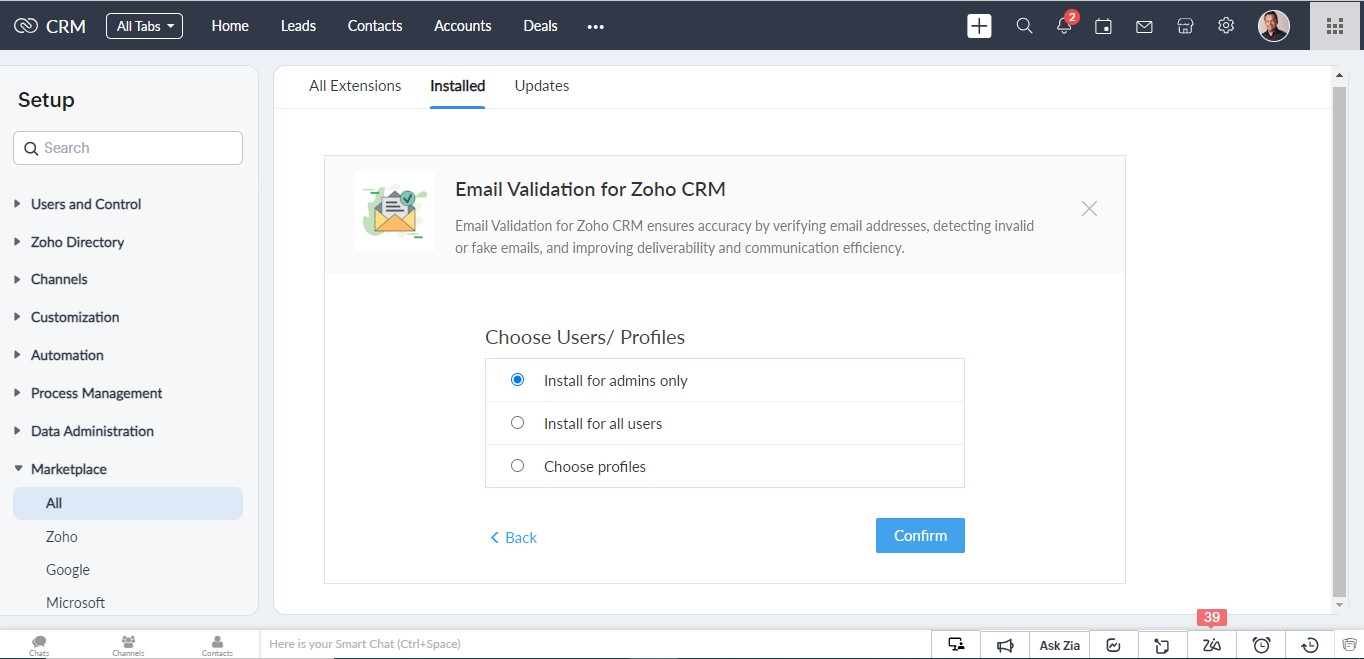Click the Zoho CRM logo
1364x659 pixels.
pos(50,26)
